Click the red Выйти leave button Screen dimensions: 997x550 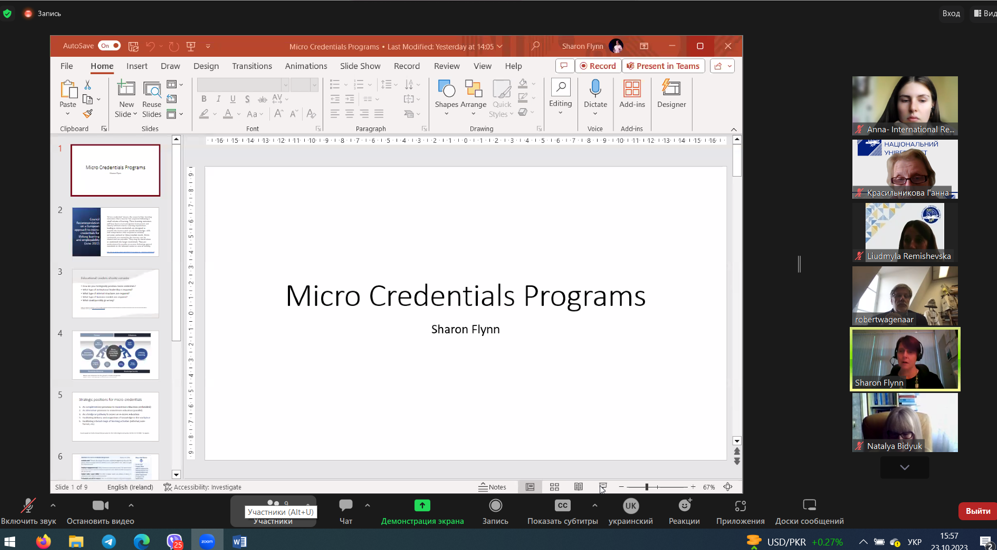(976, 511)
